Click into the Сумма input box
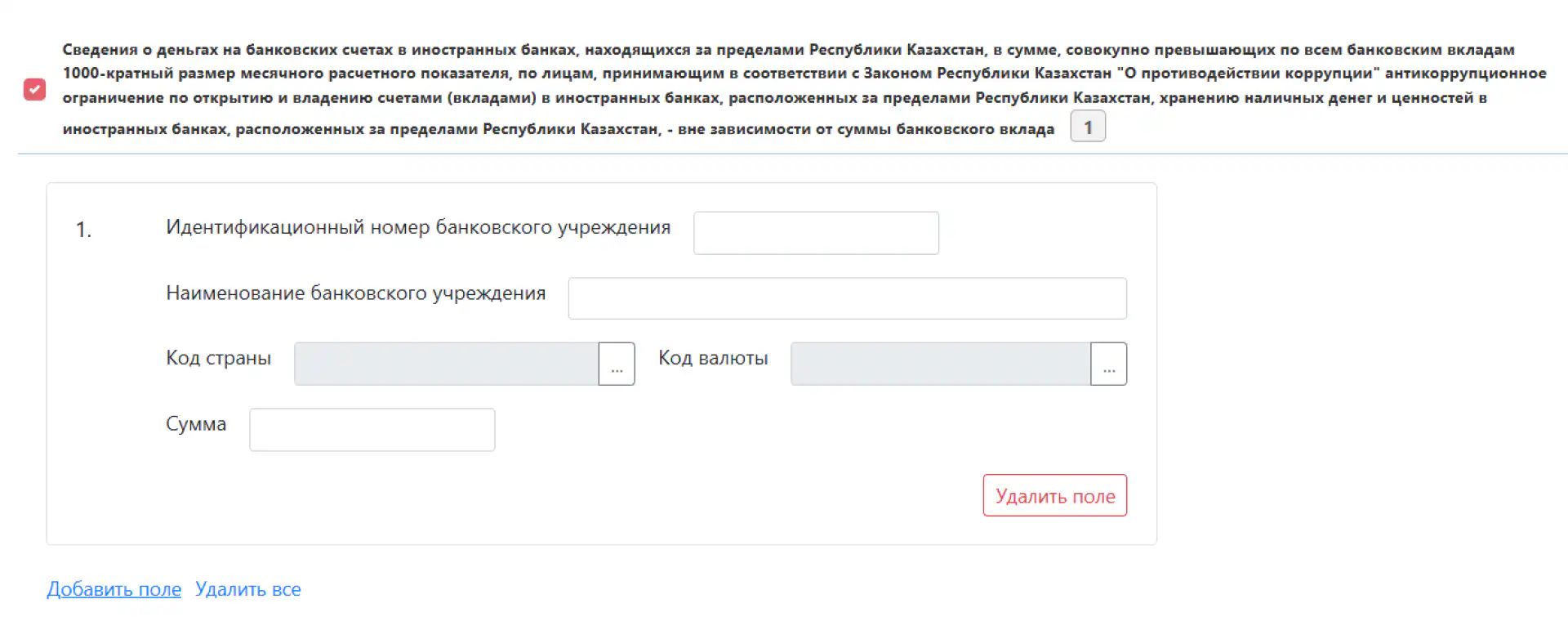This screenshot has width=1568, height=626. point(372,430)
